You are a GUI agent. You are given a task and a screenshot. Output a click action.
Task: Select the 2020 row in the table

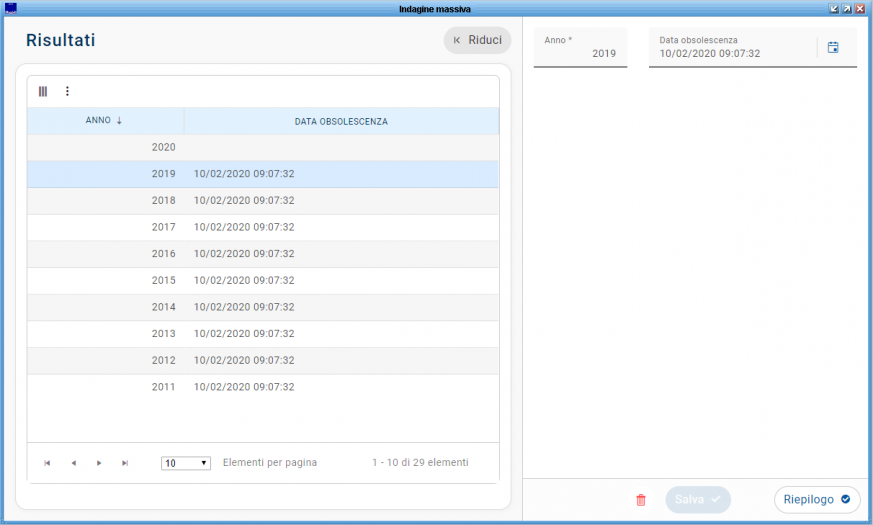coord(262,147)
